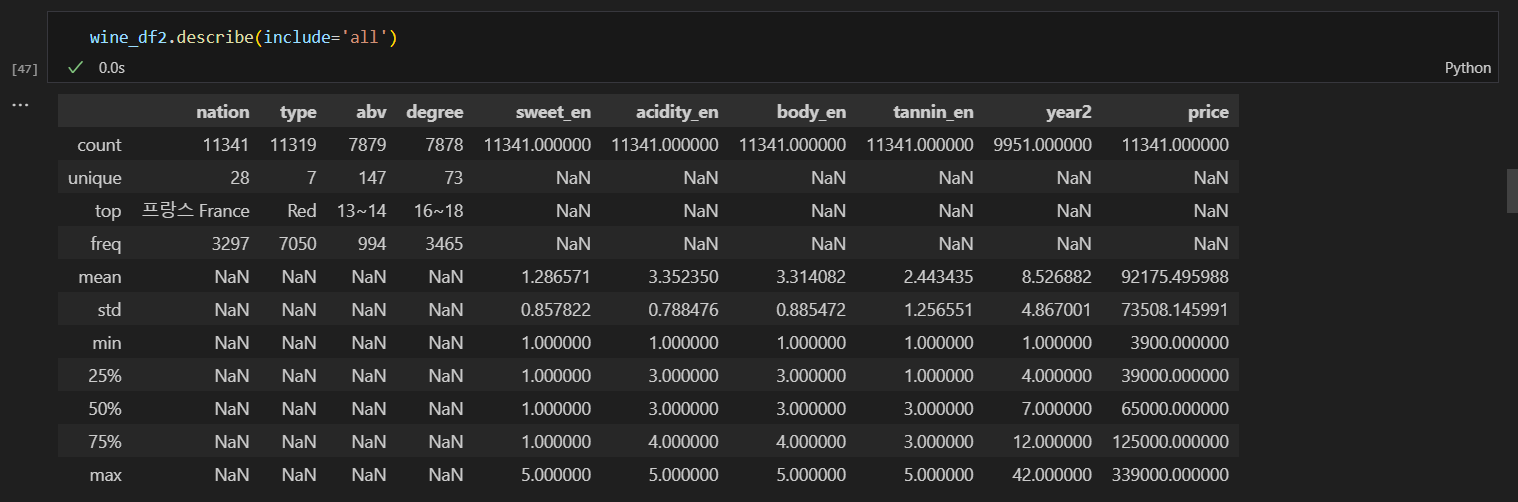
Task: Click the 75% row label
Action: point(105,442)
